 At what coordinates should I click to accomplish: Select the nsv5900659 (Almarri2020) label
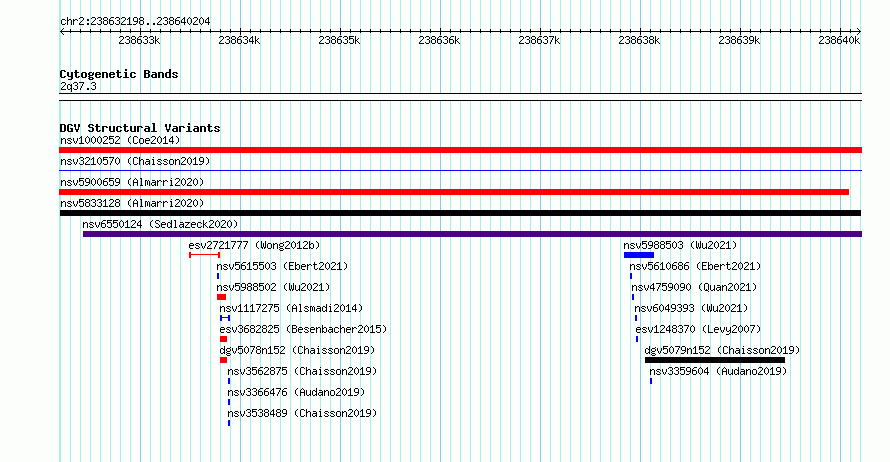click(132, 182)
